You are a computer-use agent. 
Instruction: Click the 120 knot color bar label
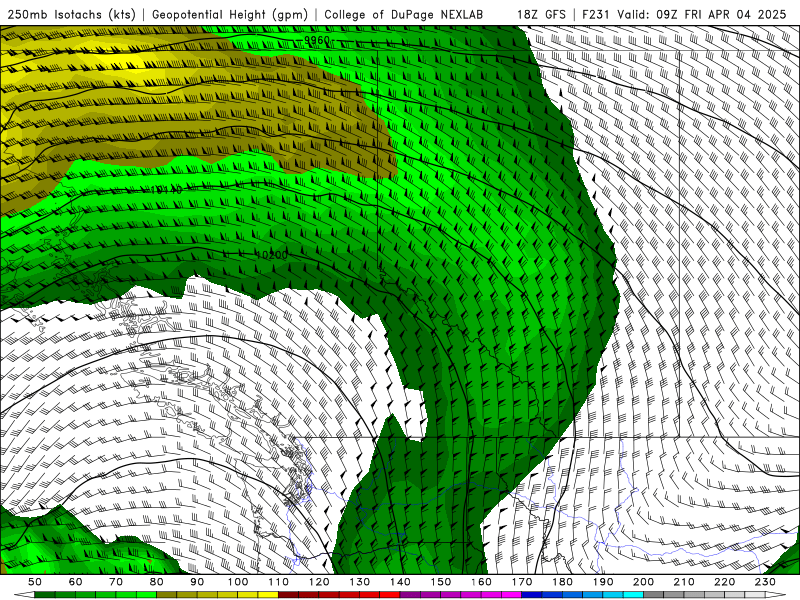319,582
